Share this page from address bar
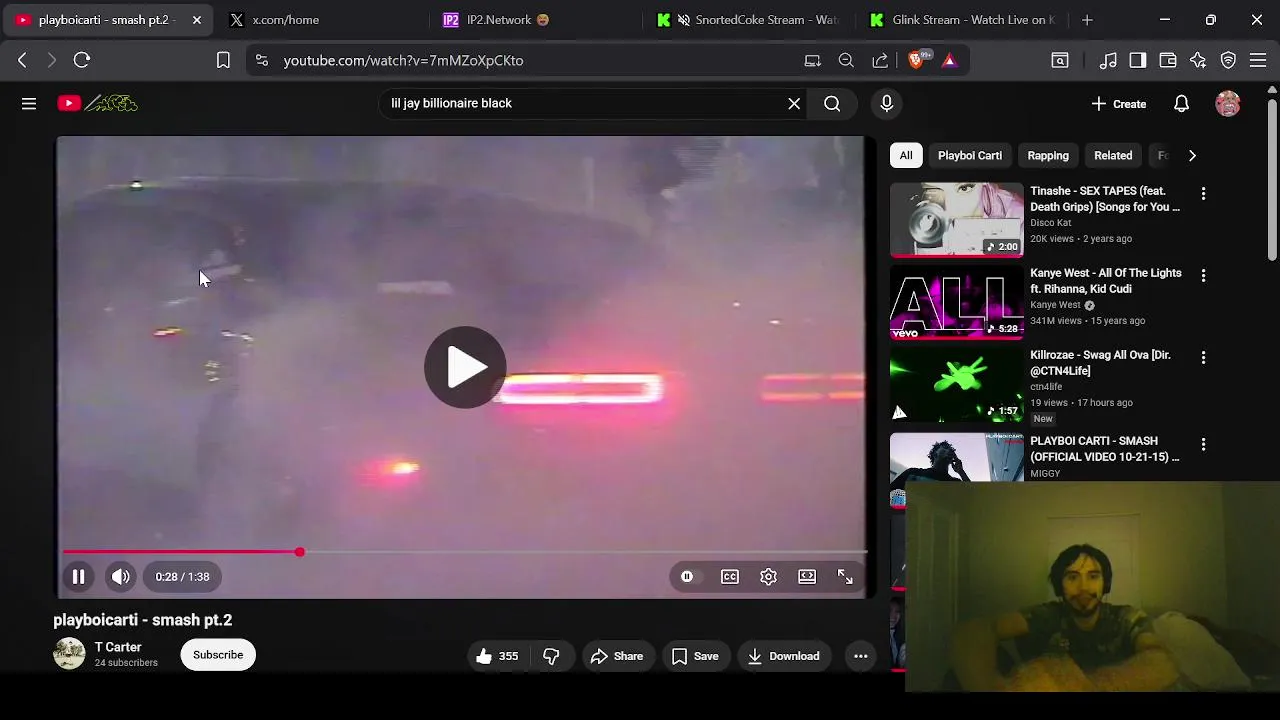Viewport: 1280px width, 720px height. point(880,60)
